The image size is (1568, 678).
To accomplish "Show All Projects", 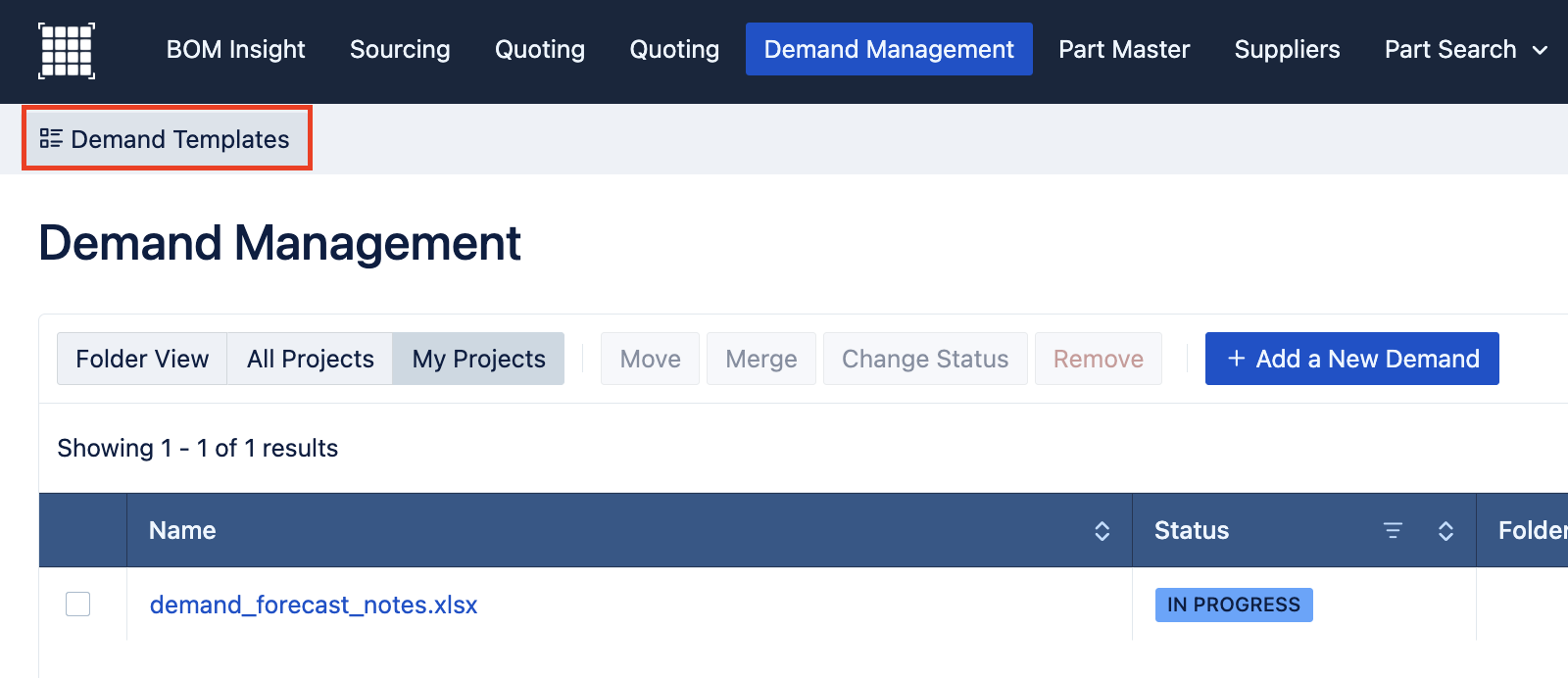I will point(310,359).
